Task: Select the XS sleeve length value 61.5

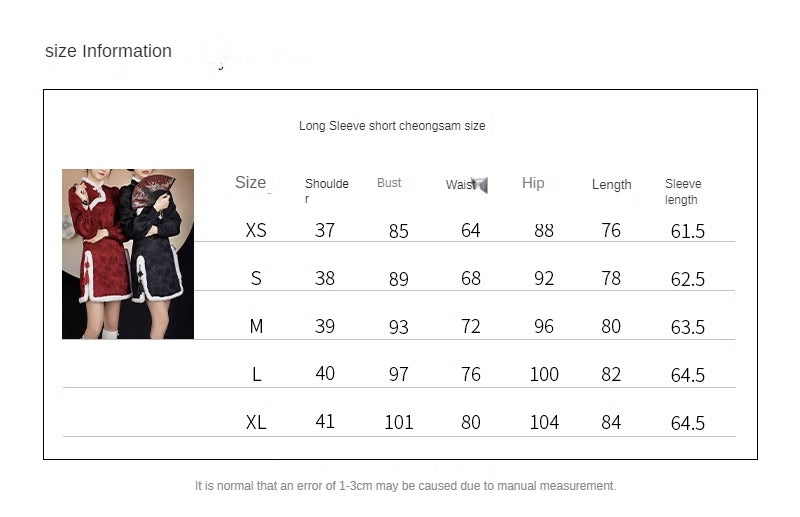Action: (688, 231)
